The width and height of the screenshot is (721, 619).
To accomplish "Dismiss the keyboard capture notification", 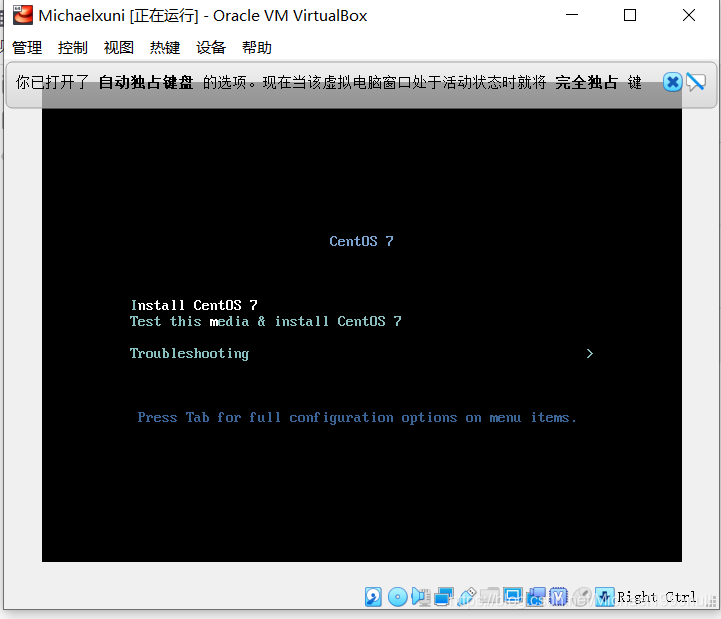I will [672, 82].
